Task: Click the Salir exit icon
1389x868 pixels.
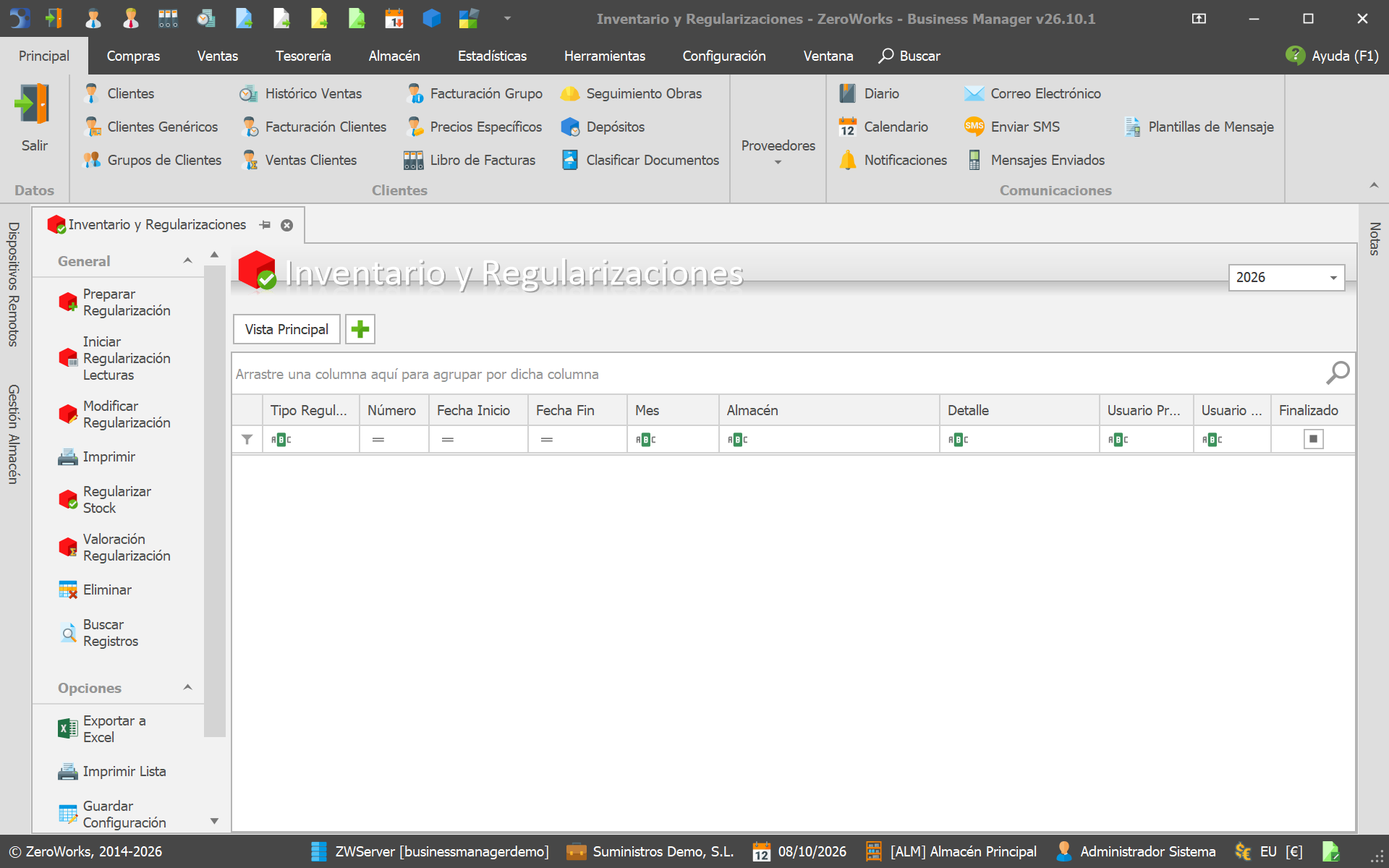Action: click(33, 105)
